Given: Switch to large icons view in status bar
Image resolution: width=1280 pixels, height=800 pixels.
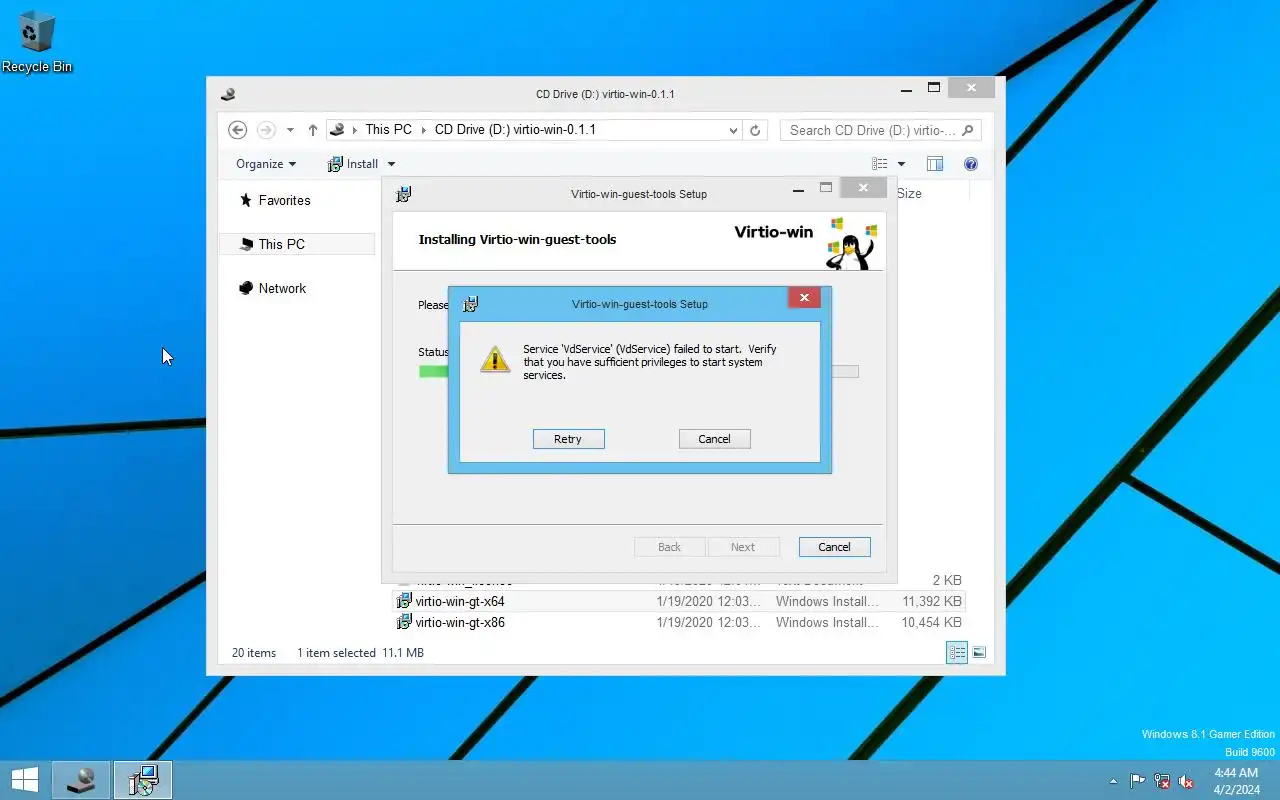Looking at the screenshot, I should point(980,653).
